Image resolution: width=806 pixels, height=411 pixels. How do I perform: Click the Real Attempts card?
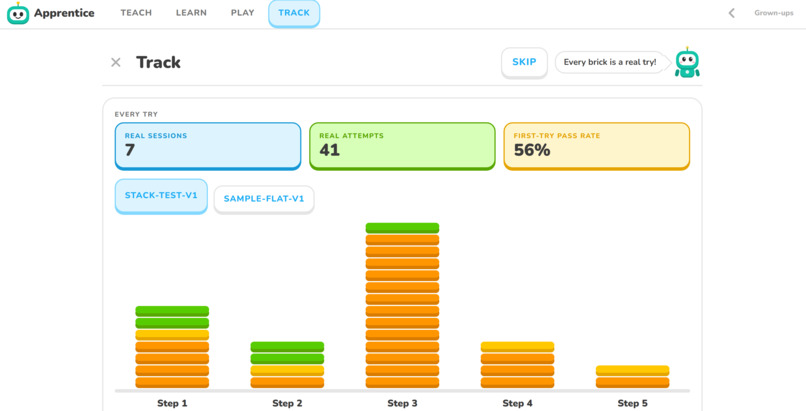[x=402, y=146]
